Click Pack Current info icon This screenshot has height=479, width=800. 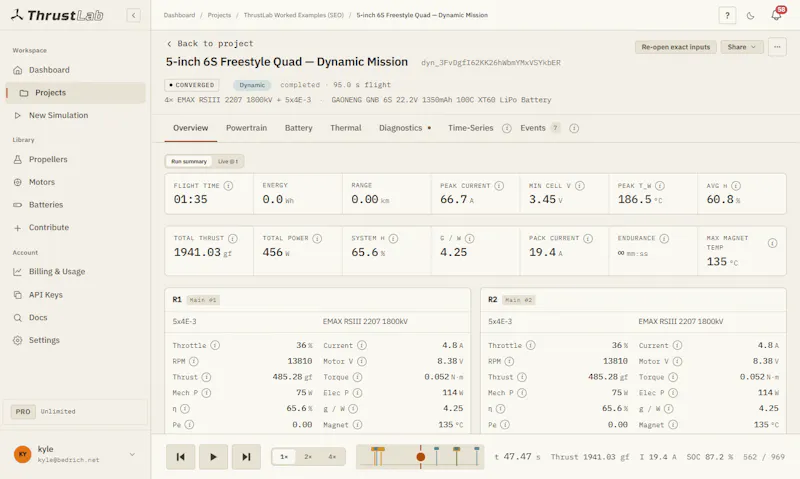588,238
